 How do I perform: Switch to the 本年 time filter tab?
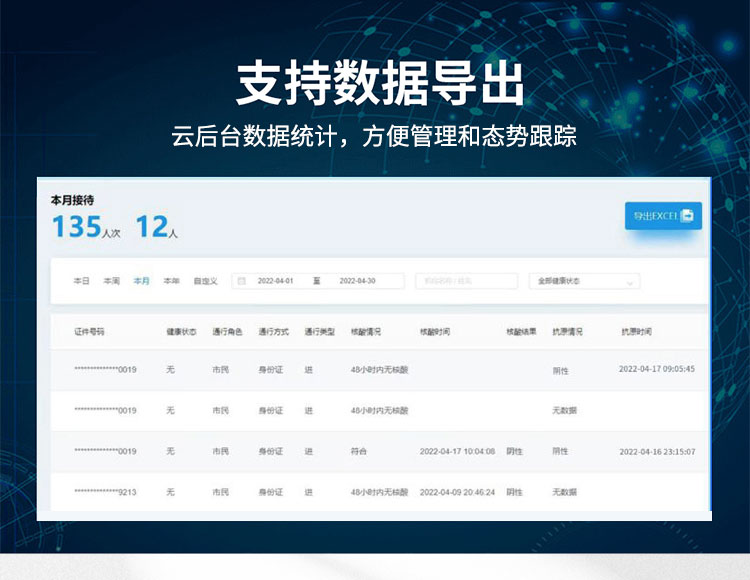172,282
